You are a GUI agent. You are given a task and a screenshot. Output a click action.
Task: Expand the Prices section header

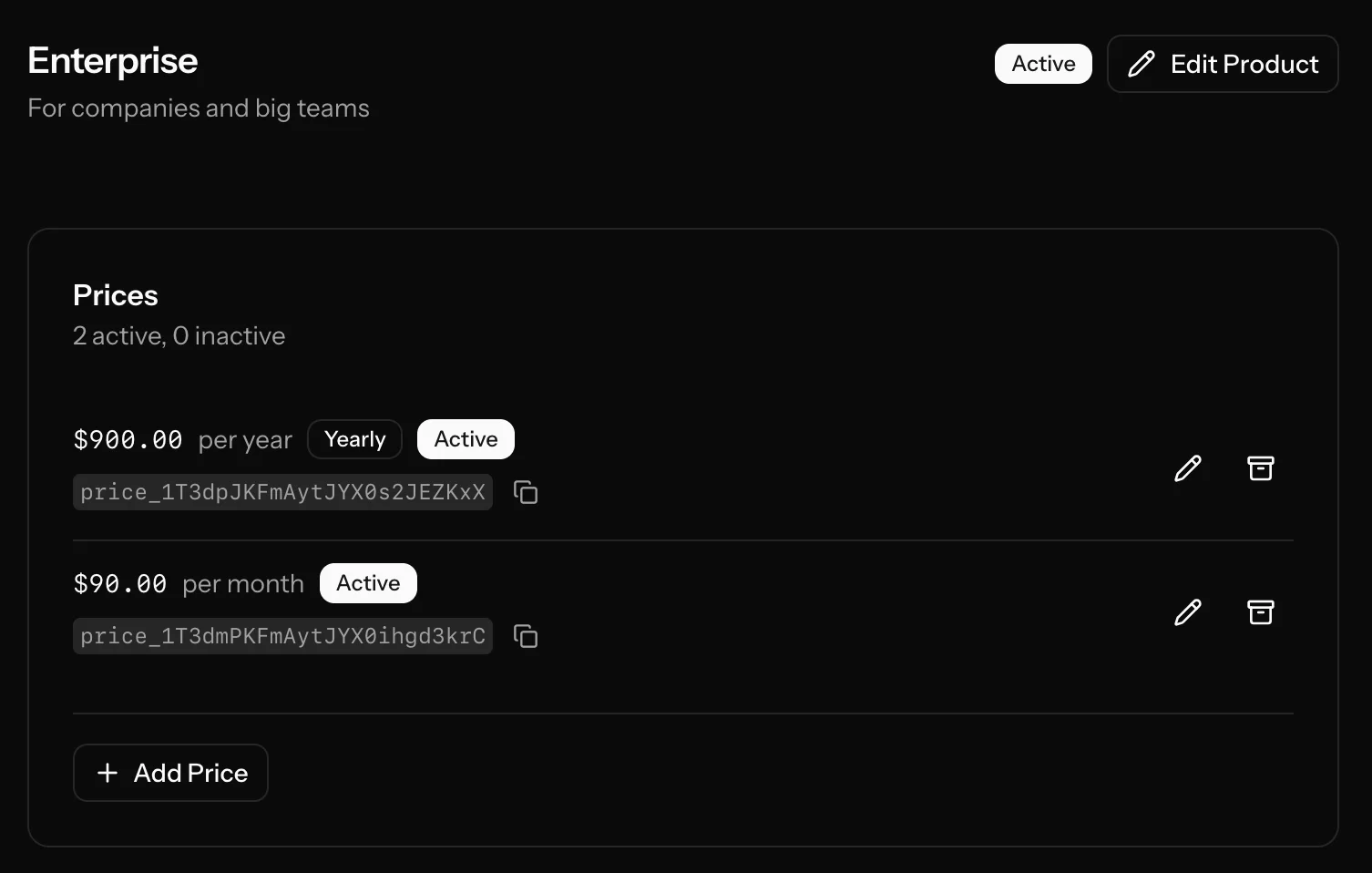tap(115, 294)
